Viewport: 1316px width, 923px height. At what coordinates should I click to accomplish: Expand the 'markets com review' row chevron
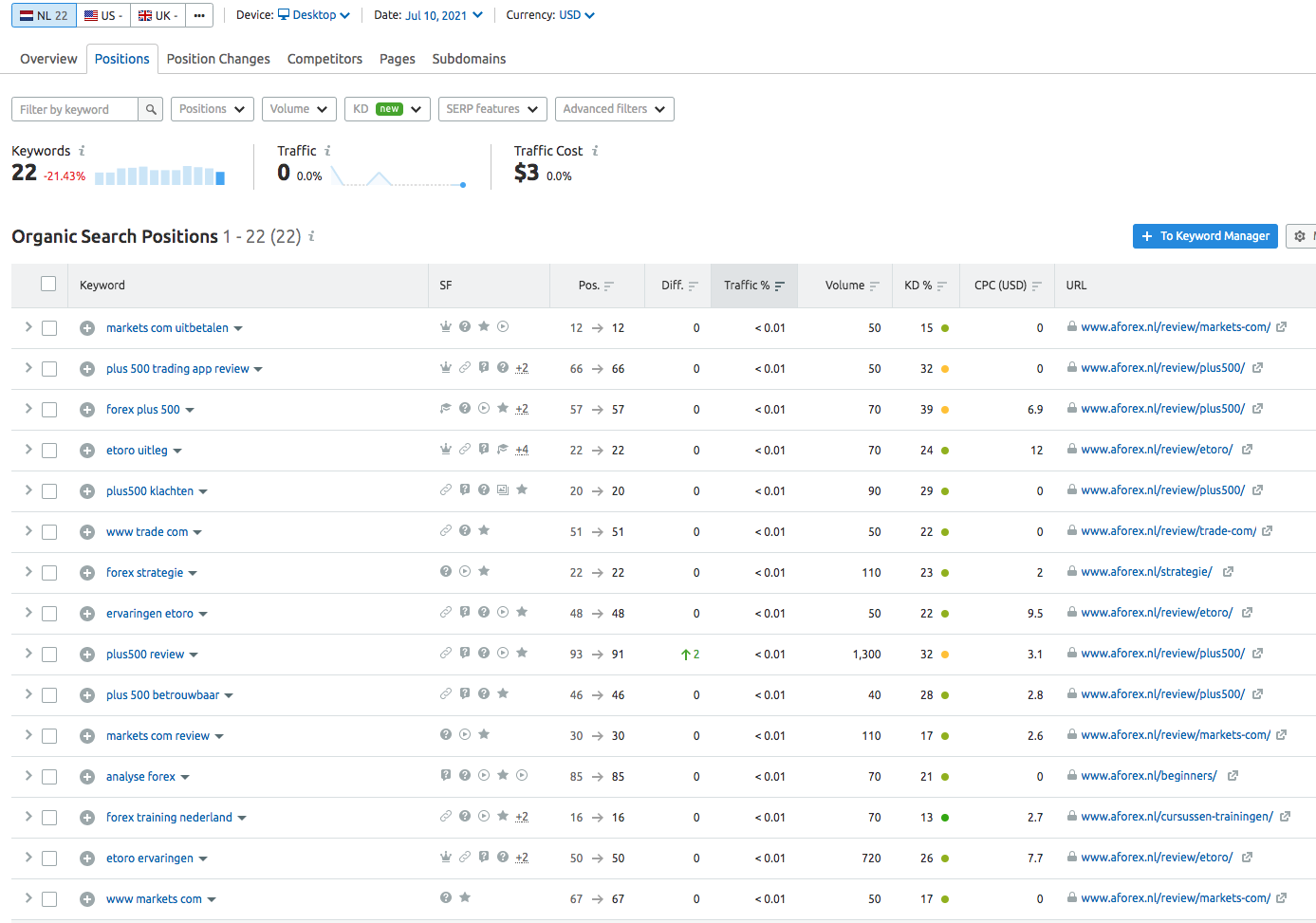(x=28, y=735)
